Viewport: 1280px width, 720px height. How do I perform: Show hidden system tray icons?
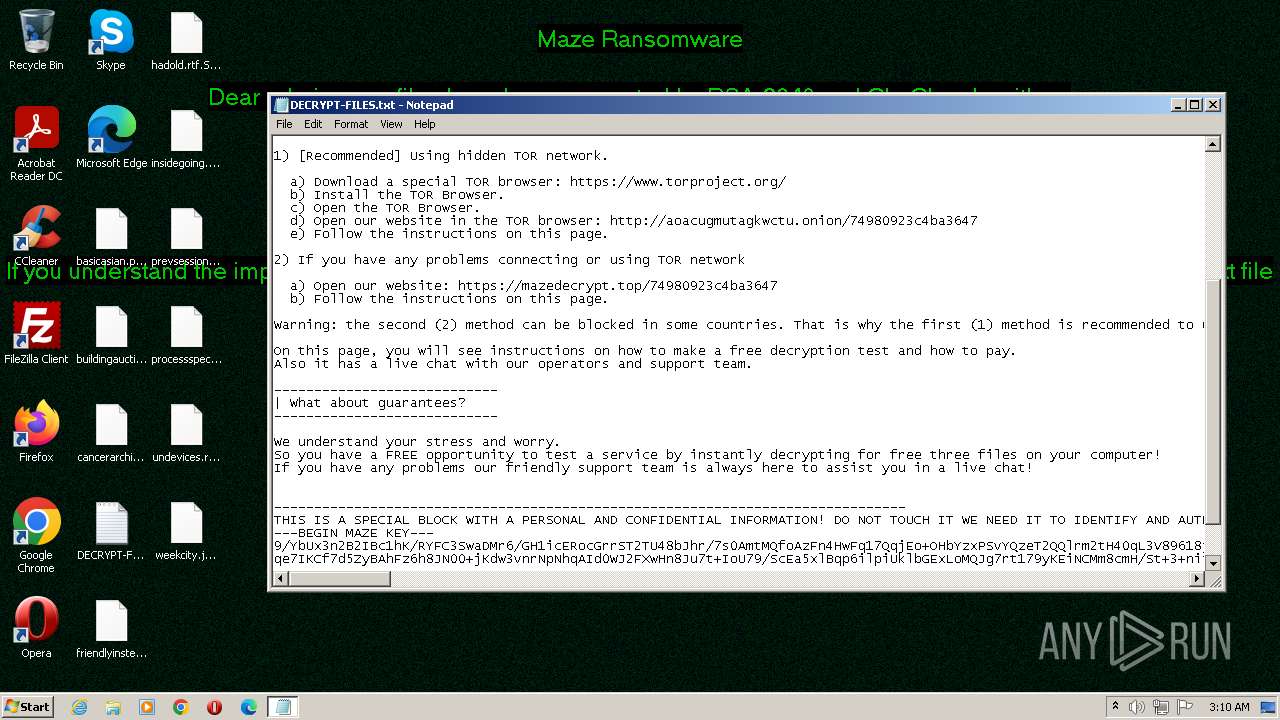tap(1115, 707)
